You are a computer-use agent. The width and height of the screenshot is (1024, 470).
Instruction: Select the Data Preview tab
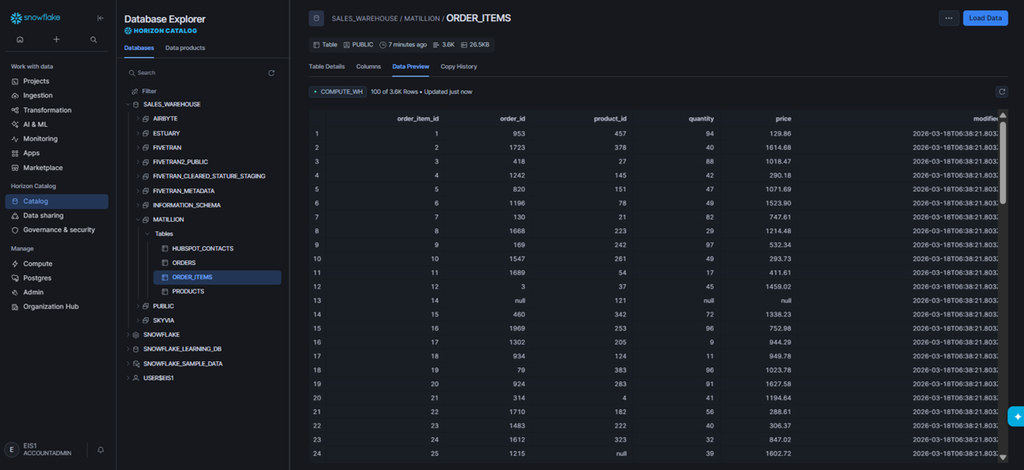pyautogui.click(x=411, y=67)
